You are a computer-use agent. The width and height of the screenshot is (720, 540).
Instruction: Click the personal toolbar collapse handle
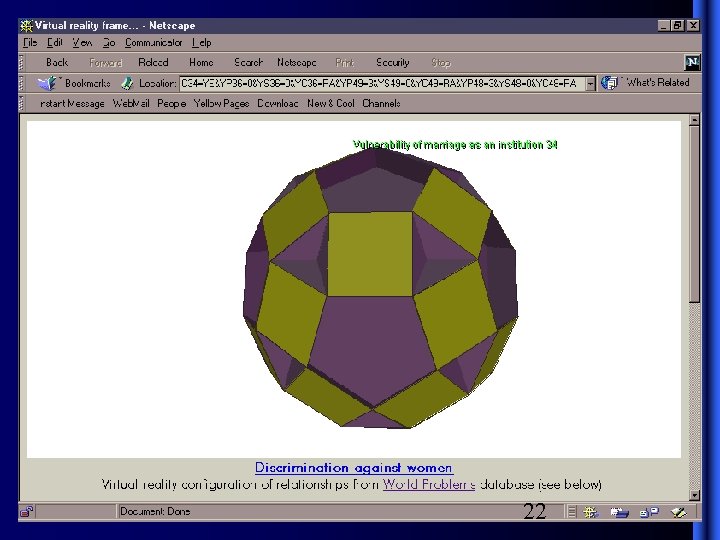click(x=21, y=103)
